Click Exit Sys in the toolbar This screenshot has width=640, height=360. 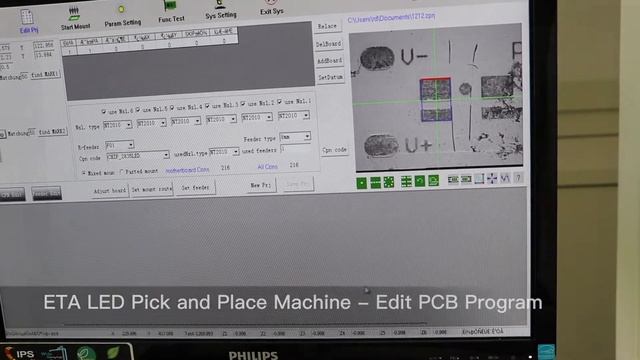(x=271, y=7)
